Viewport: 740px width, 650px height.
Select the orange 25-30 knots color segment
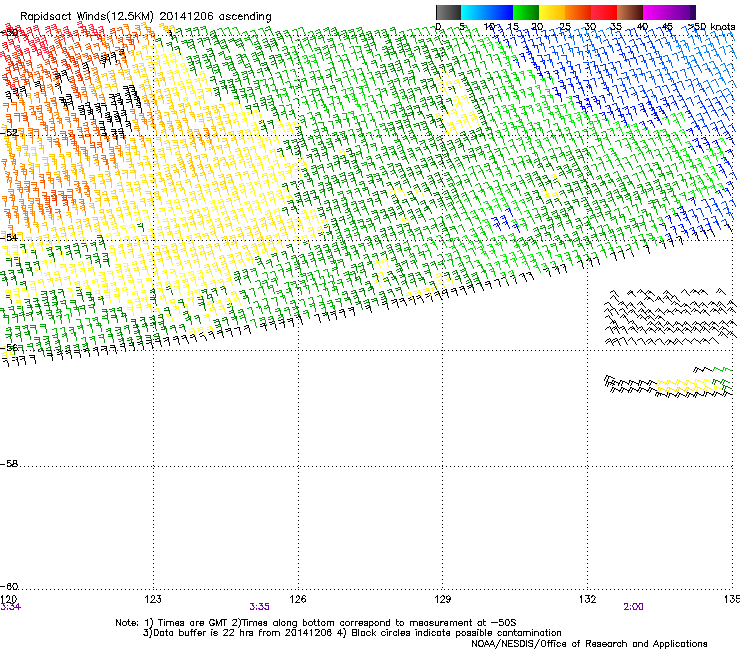tap(578, 12)
